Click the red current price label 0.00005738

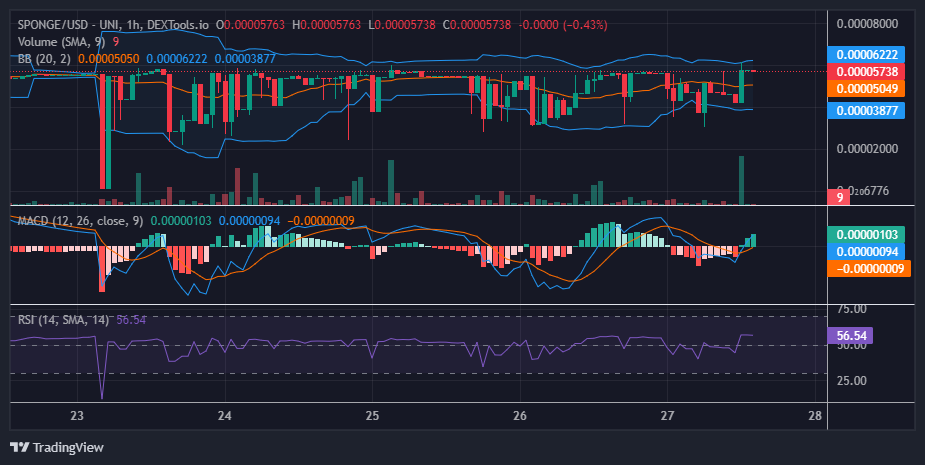click(866, 71)
